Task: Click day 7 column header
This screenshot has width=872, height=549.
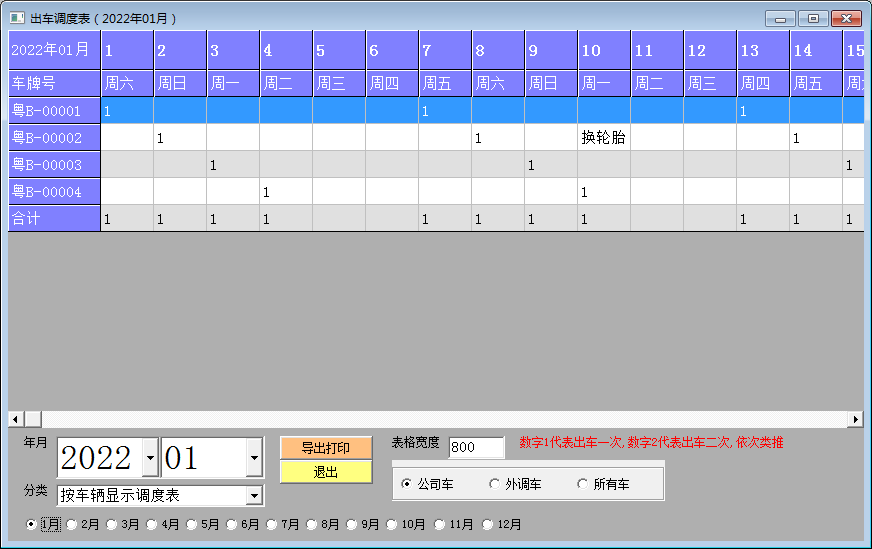Action: click(x=445, y=50)
